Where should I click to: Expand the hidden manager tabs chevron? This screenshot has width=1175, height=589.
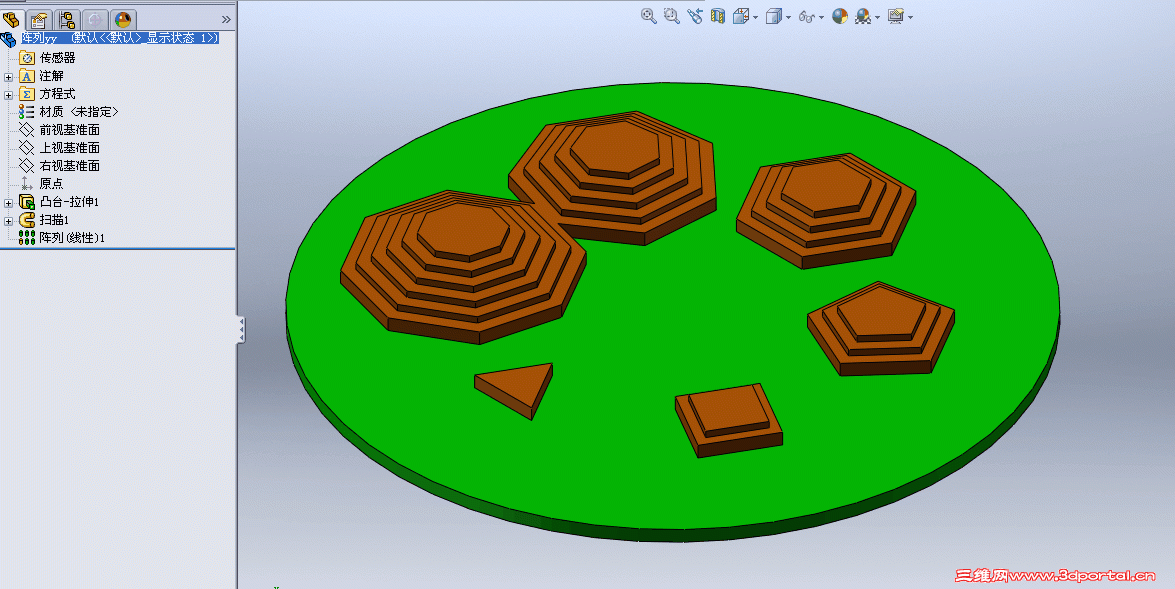pyautogui.click(x=226, y=19)
